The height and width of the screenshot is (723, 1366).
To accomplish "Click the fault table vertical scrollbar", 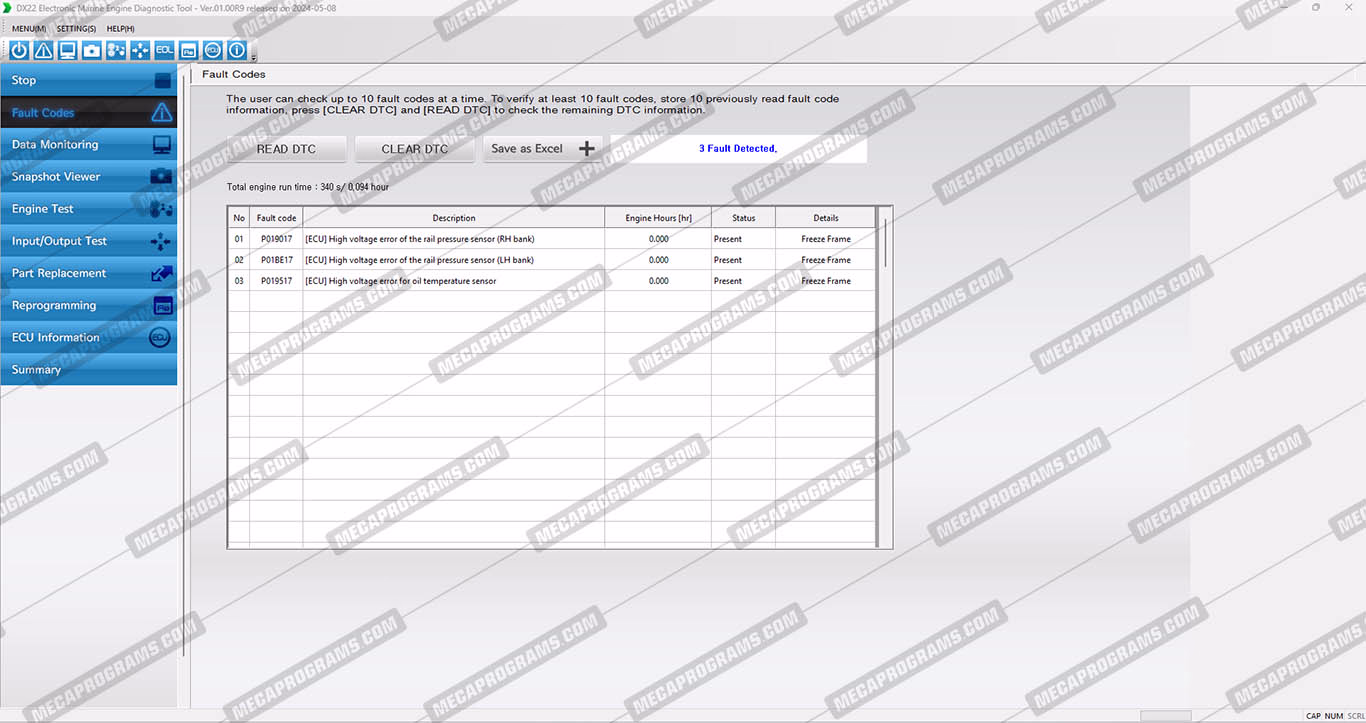I will tap(885, 241).
